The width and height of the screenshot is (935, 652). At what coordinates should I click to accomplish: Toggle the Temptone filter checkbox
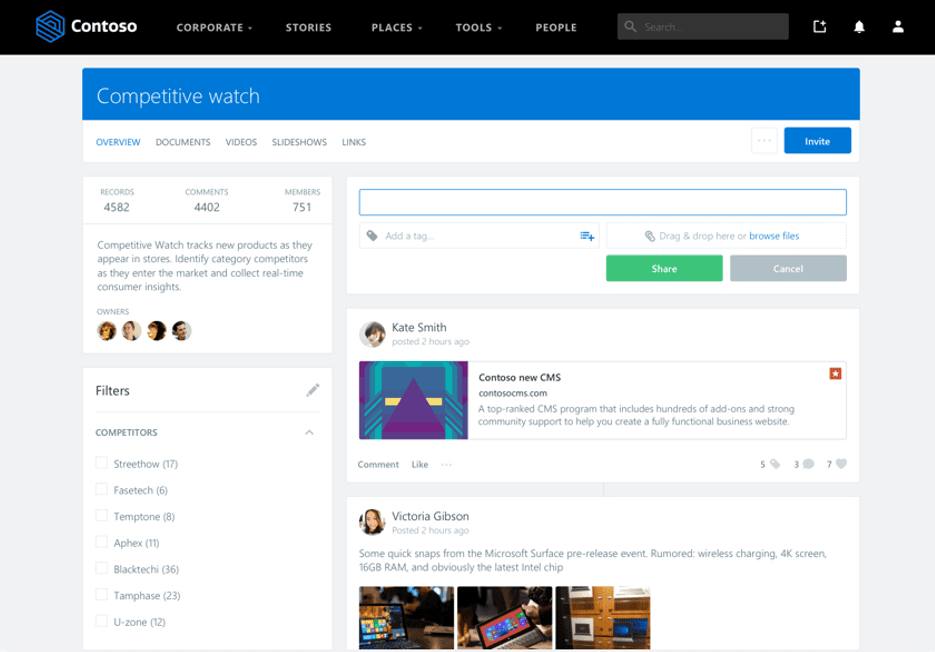[101, 516]
